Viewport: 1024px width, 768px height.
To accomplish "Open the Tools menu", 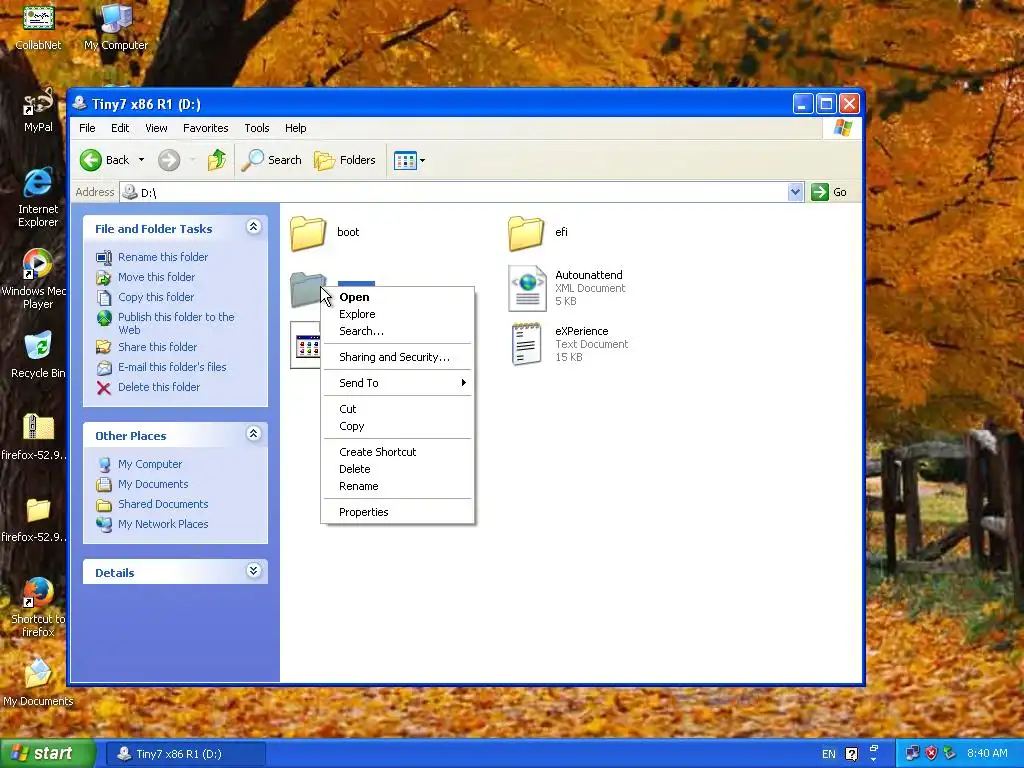I will tap(257, 128).
